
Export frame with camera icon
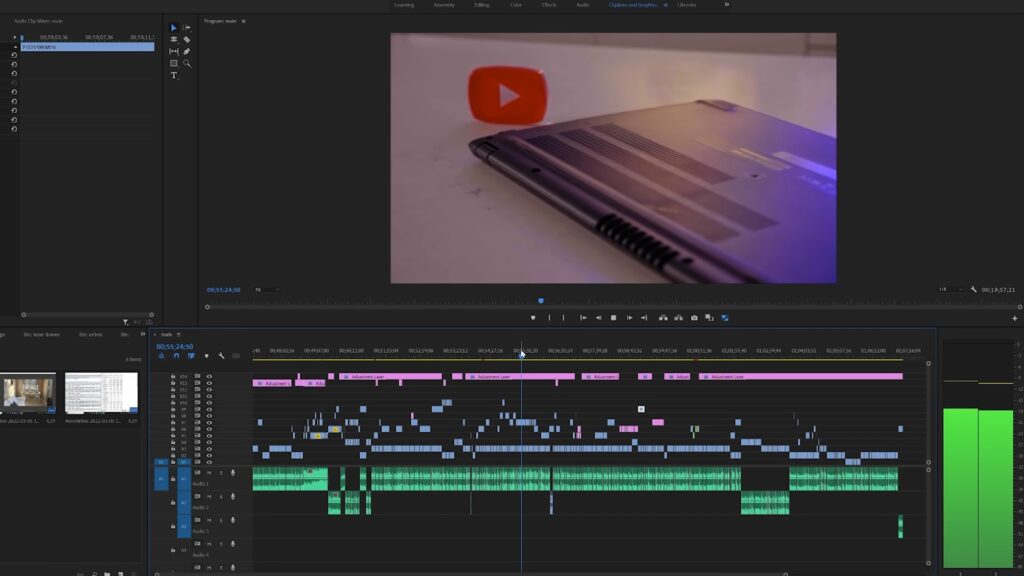point(694,318)
